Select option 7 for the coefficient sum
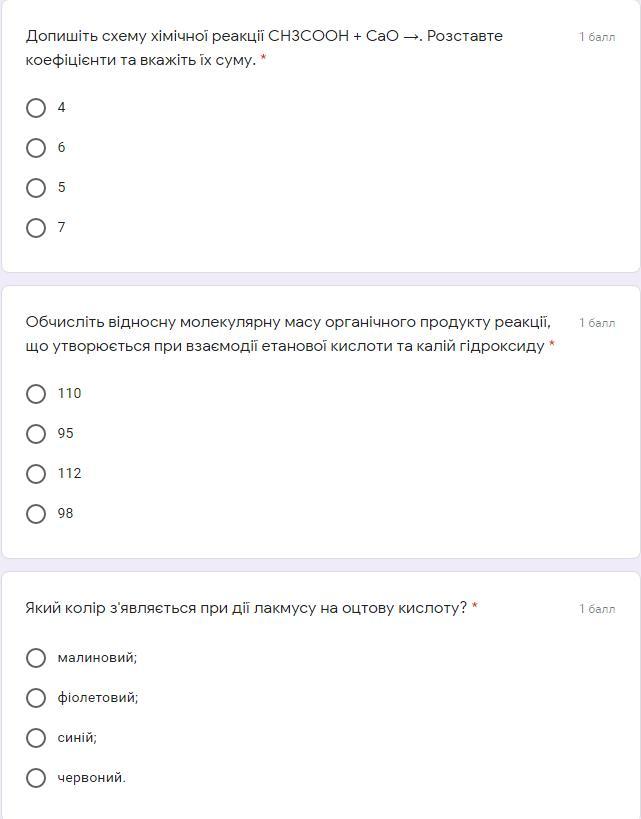Screen dimensions: 641x819 (36, 228)
